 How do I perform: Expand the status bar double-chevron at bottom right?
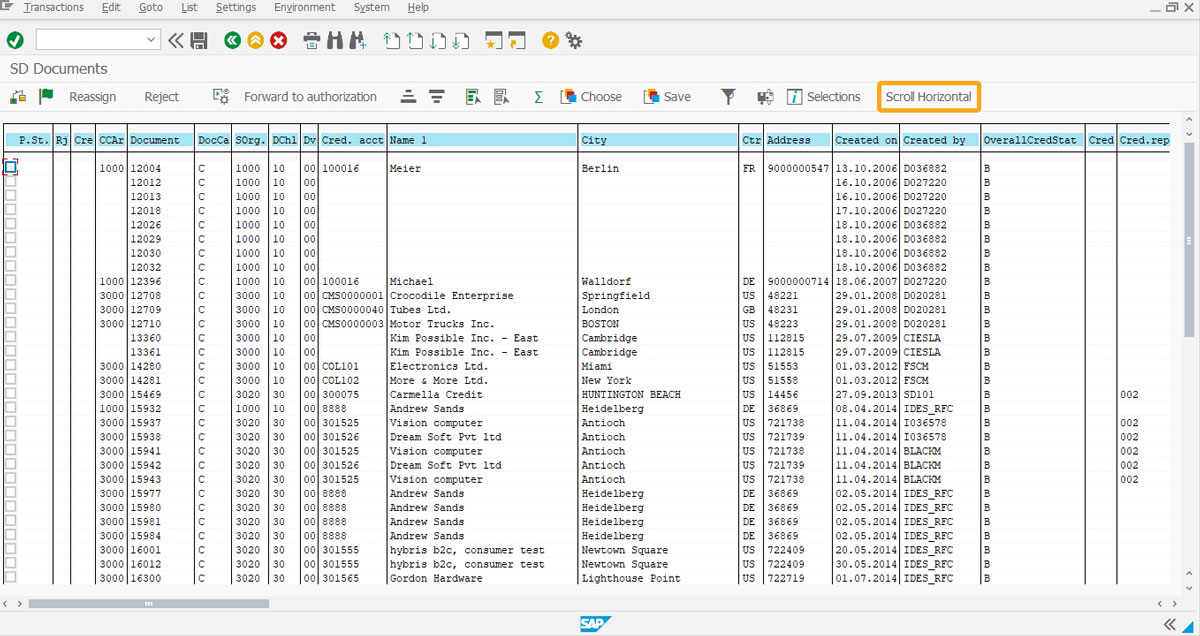click(1169, 624)
